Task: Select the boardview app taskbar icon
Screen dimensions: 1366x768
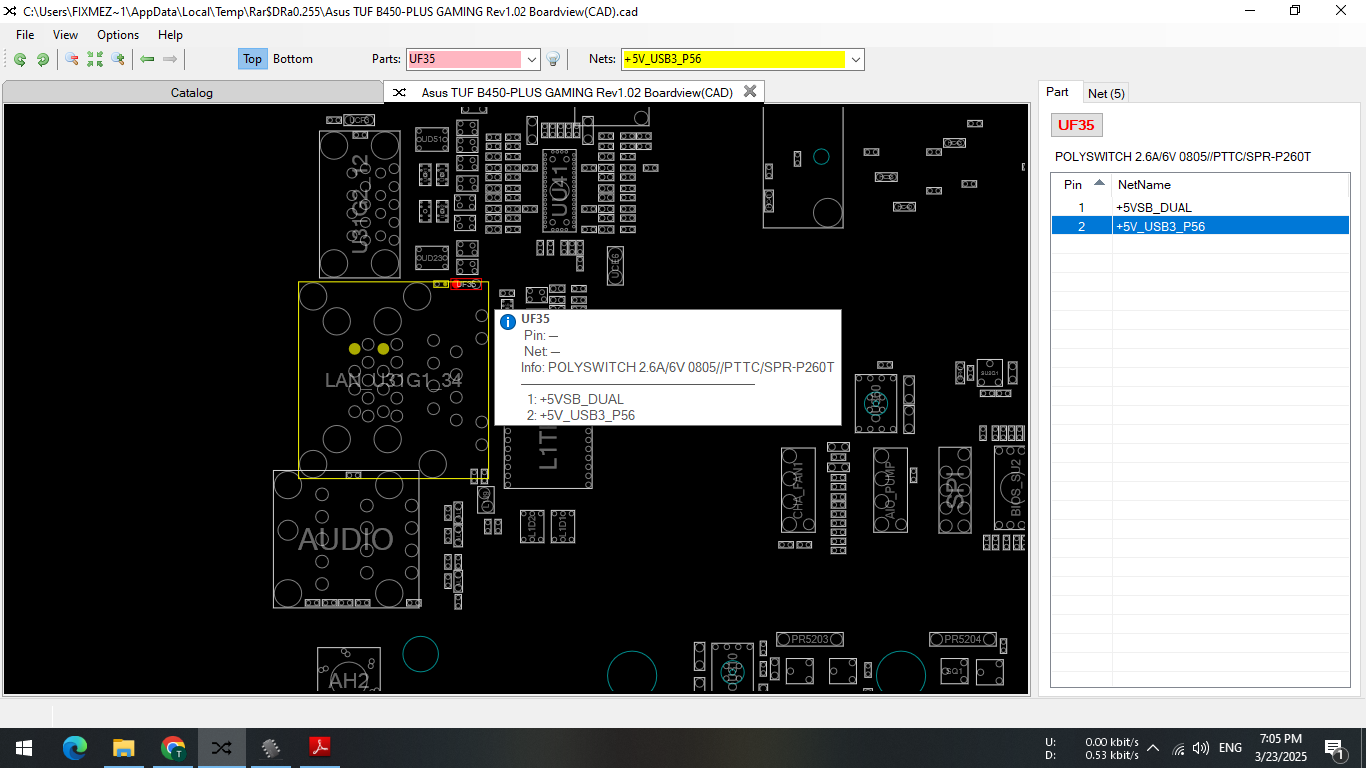Action: click(222, 747)
